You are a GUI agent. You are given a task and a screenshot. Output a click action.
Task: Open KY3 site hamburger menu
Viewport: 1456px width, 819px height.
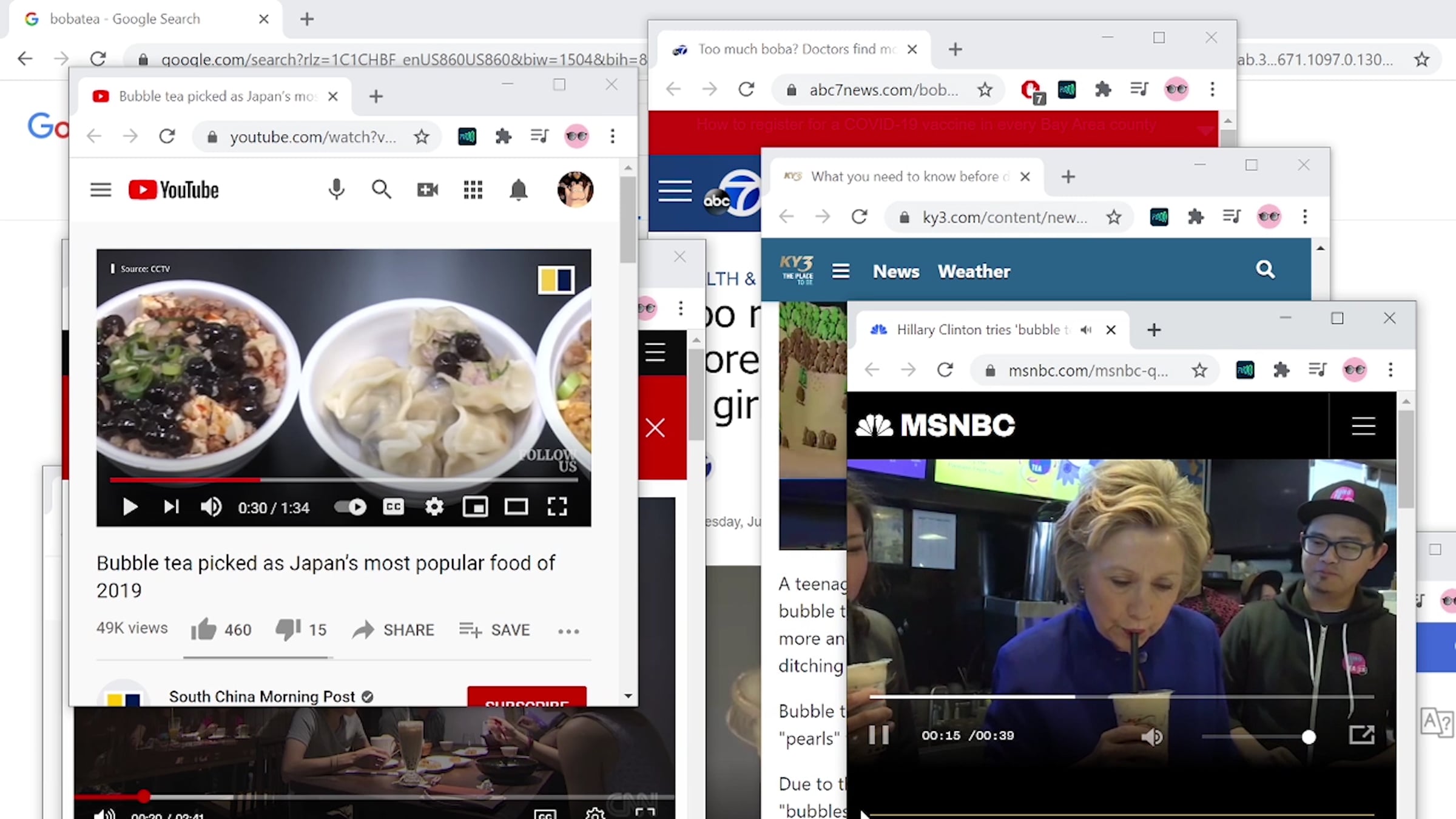[840, 271]
